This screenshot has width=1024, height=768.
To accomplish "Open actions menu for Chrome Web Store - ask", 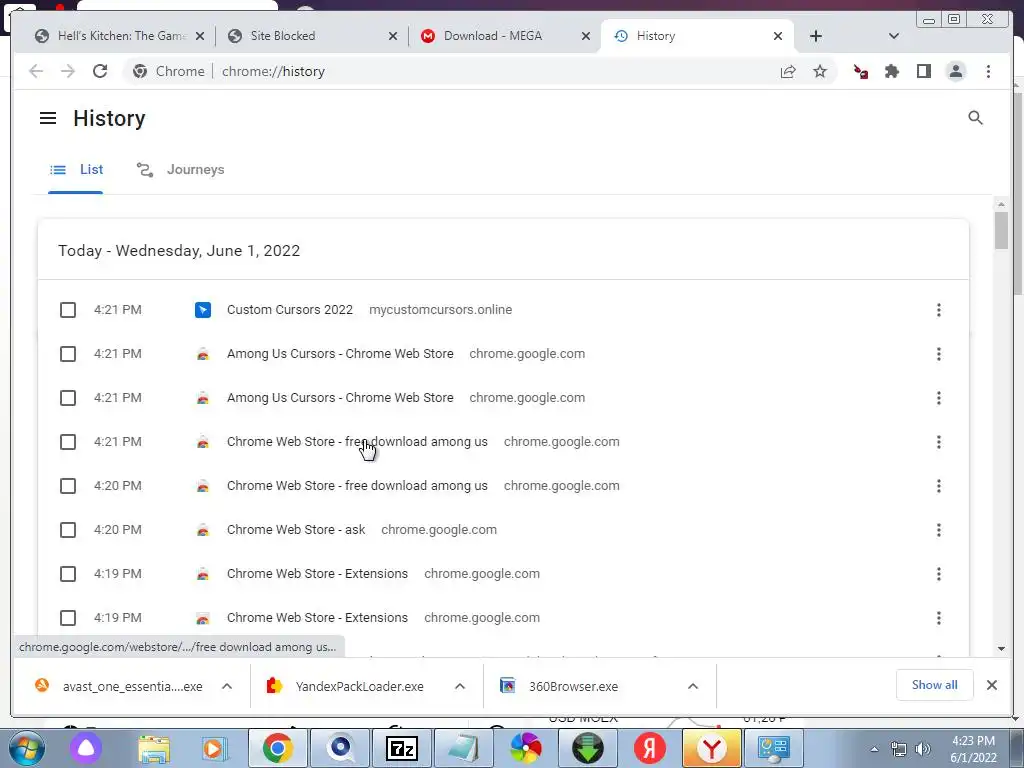I will (938, 530).
